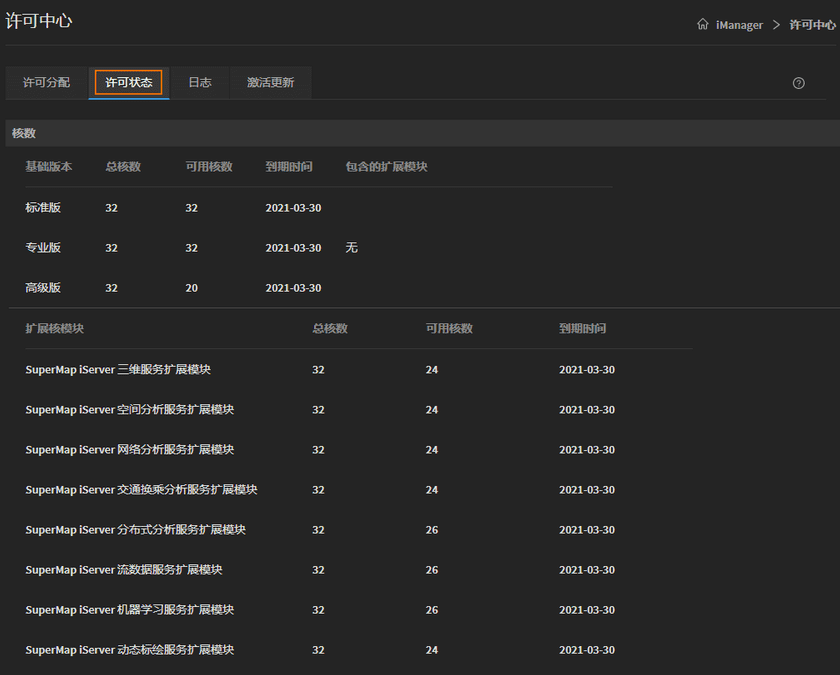Click the breadcrumb separator arrow
Screen dimensions: 840x675
[x=777, y=25]
